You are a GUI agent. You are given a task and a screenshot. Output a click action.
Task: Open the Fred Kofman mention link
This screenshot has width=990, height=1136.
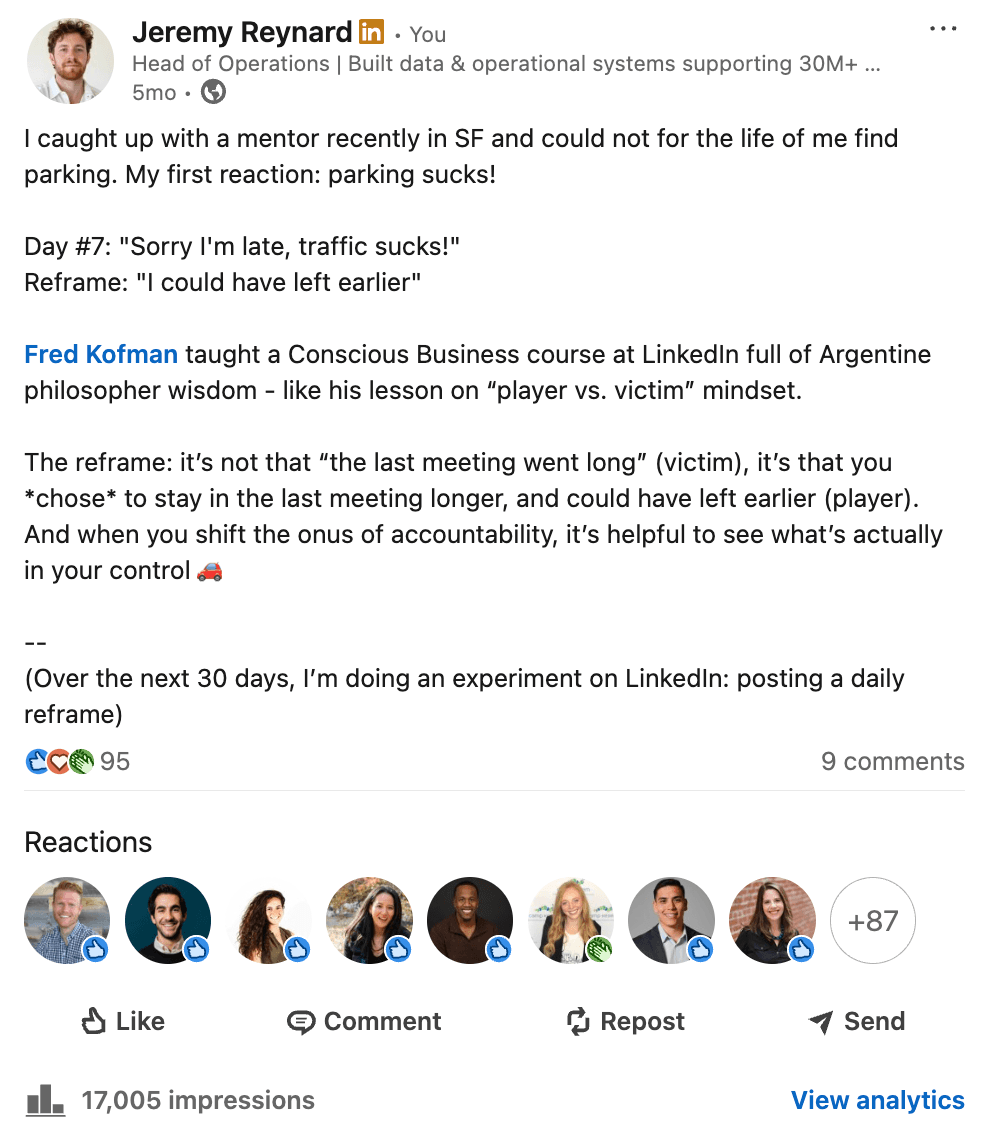pos(101,354)
